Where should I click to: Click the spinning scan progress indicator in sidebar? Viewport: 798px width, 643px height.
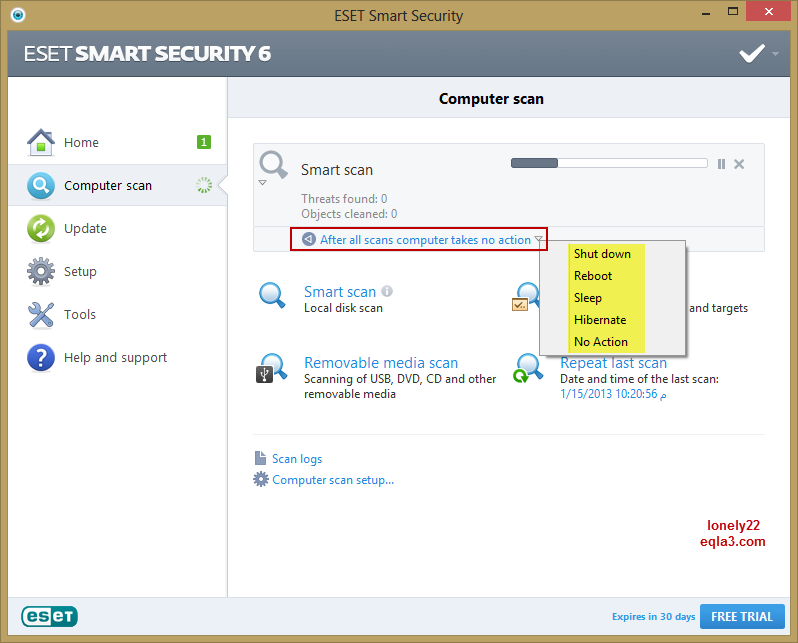click(x=204, y=185)
